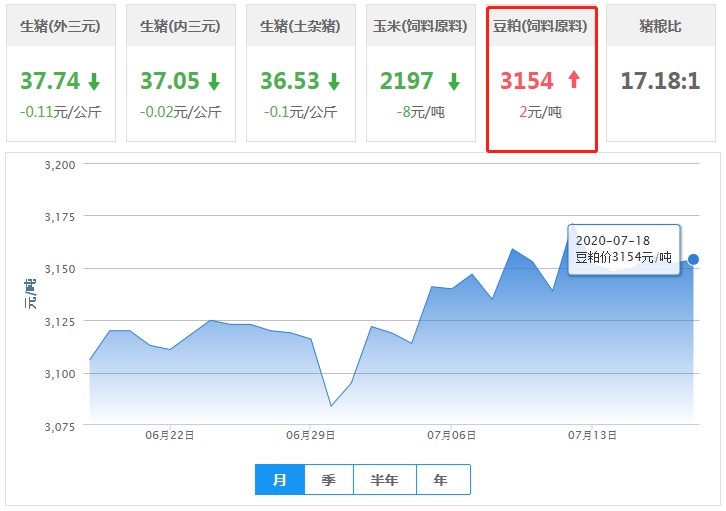Switch chart range to 季
The width and height of the screenshot is (726, 511).
pos(328,480)
